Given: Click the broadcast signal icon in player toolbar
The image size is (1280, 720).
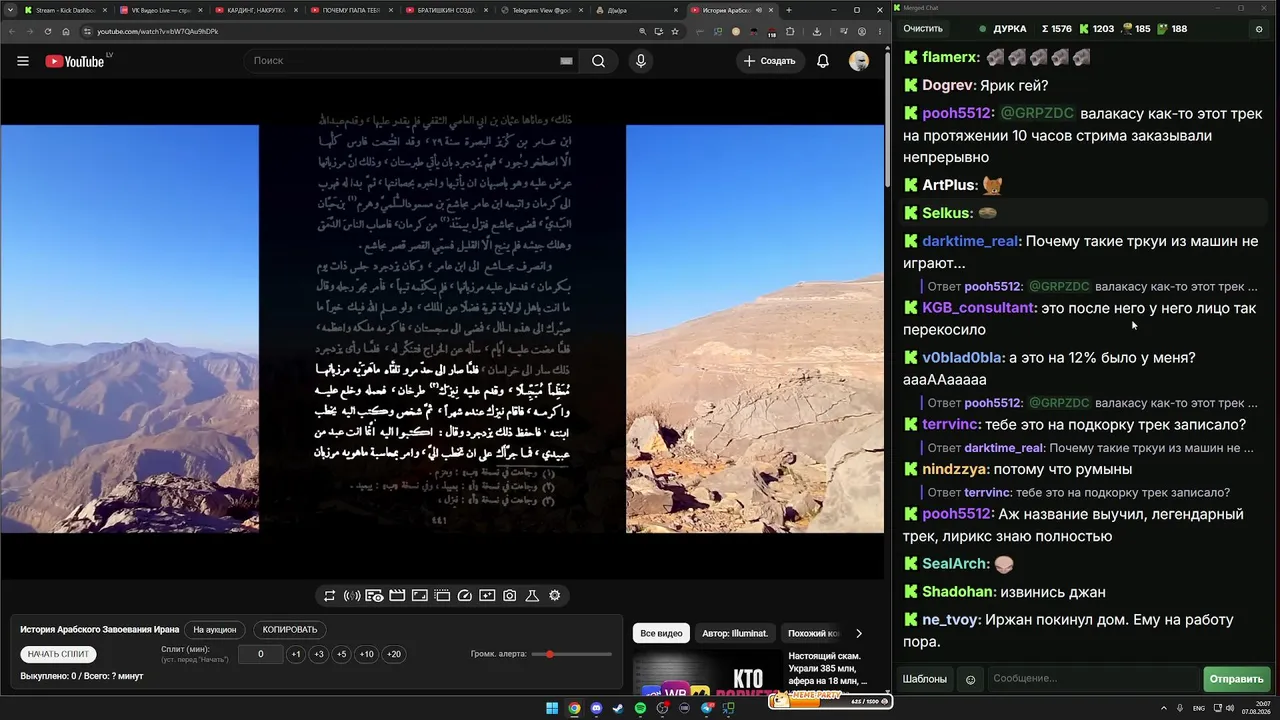Looking at the screenshot, I should 352,596.
